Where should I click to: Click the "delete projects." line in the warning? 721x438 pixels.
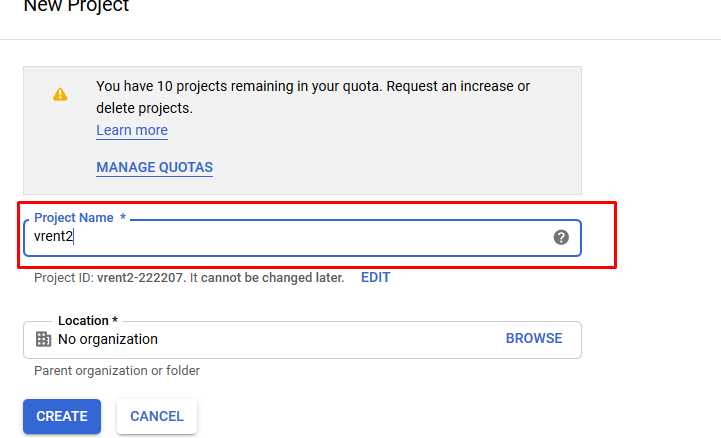click(x=144, y=108)
